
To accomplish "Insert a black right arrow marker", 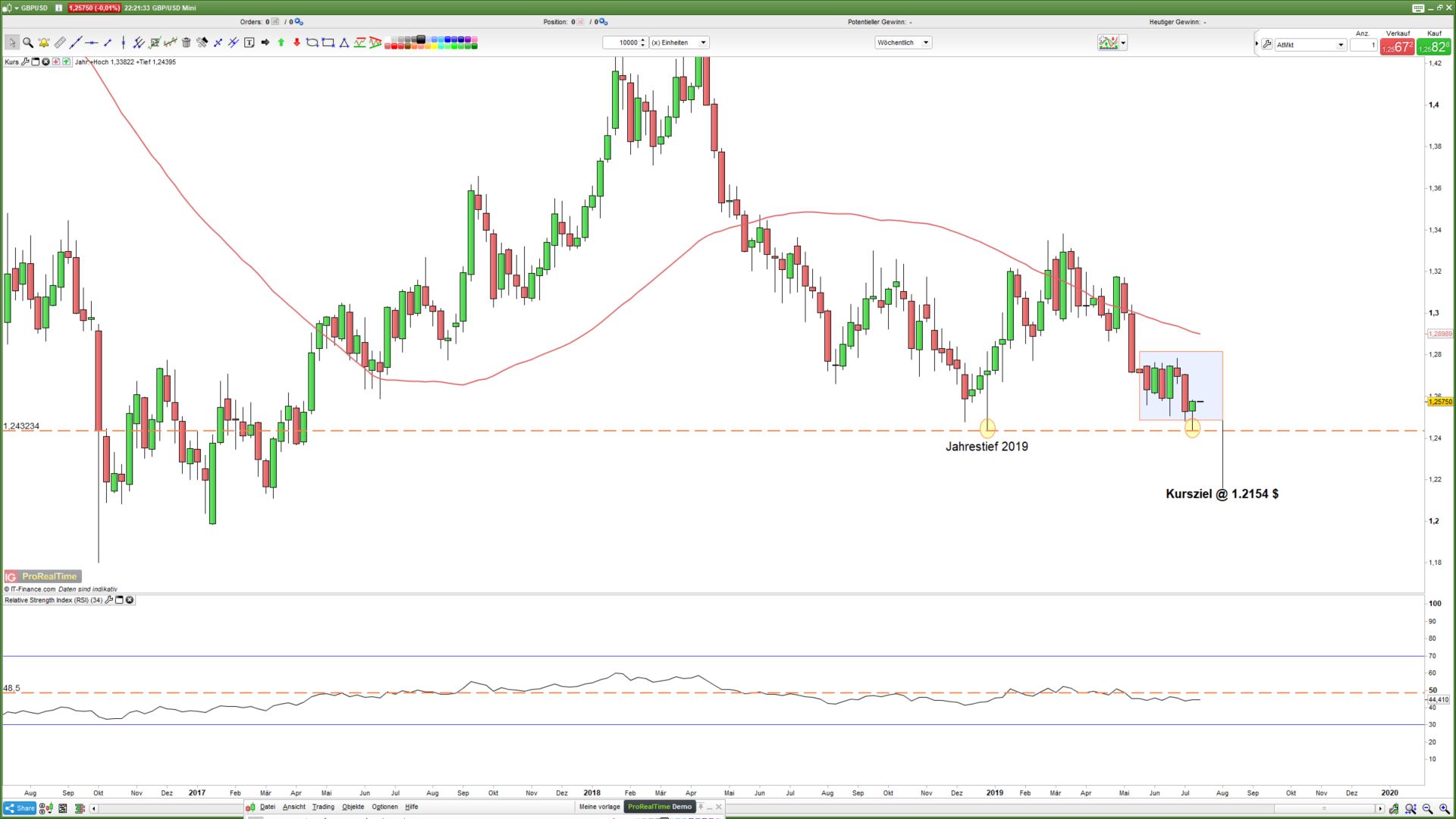I will point(265,42).
